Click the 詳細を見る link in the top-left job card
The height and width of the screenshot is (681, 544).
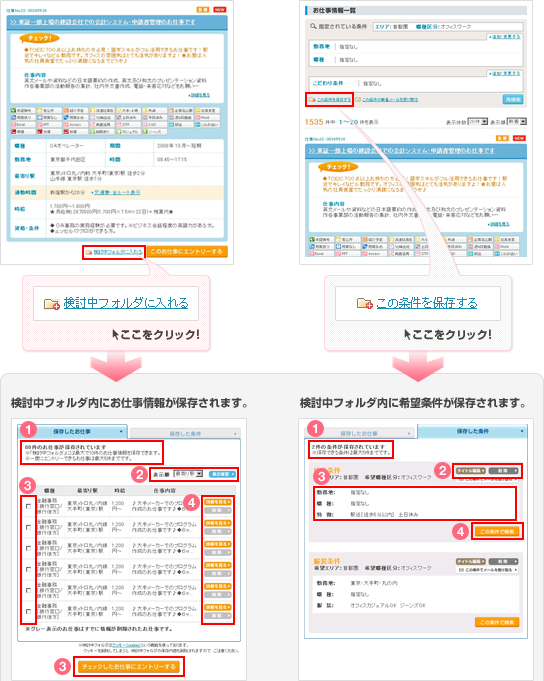[199, 95]
